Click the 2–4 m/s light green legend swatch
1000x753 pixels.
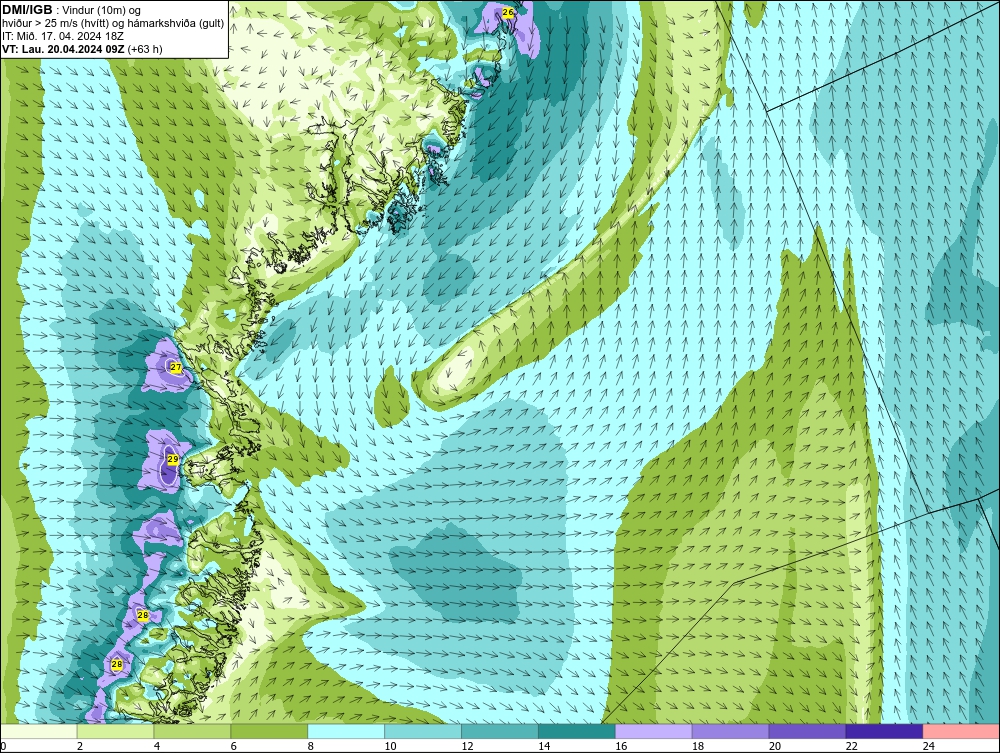coord(115,731)
